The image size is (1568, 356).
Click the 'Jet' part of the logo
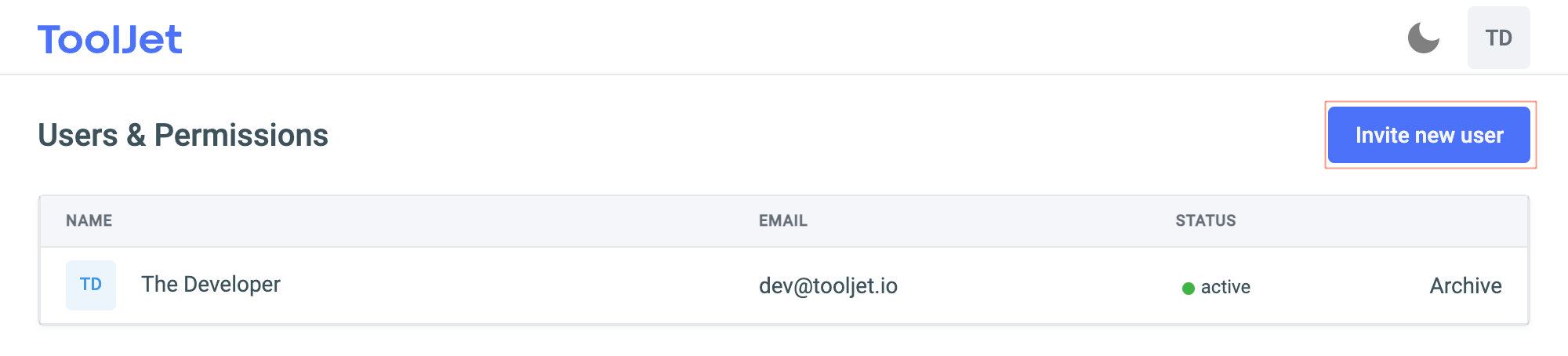tap(150, 39)
